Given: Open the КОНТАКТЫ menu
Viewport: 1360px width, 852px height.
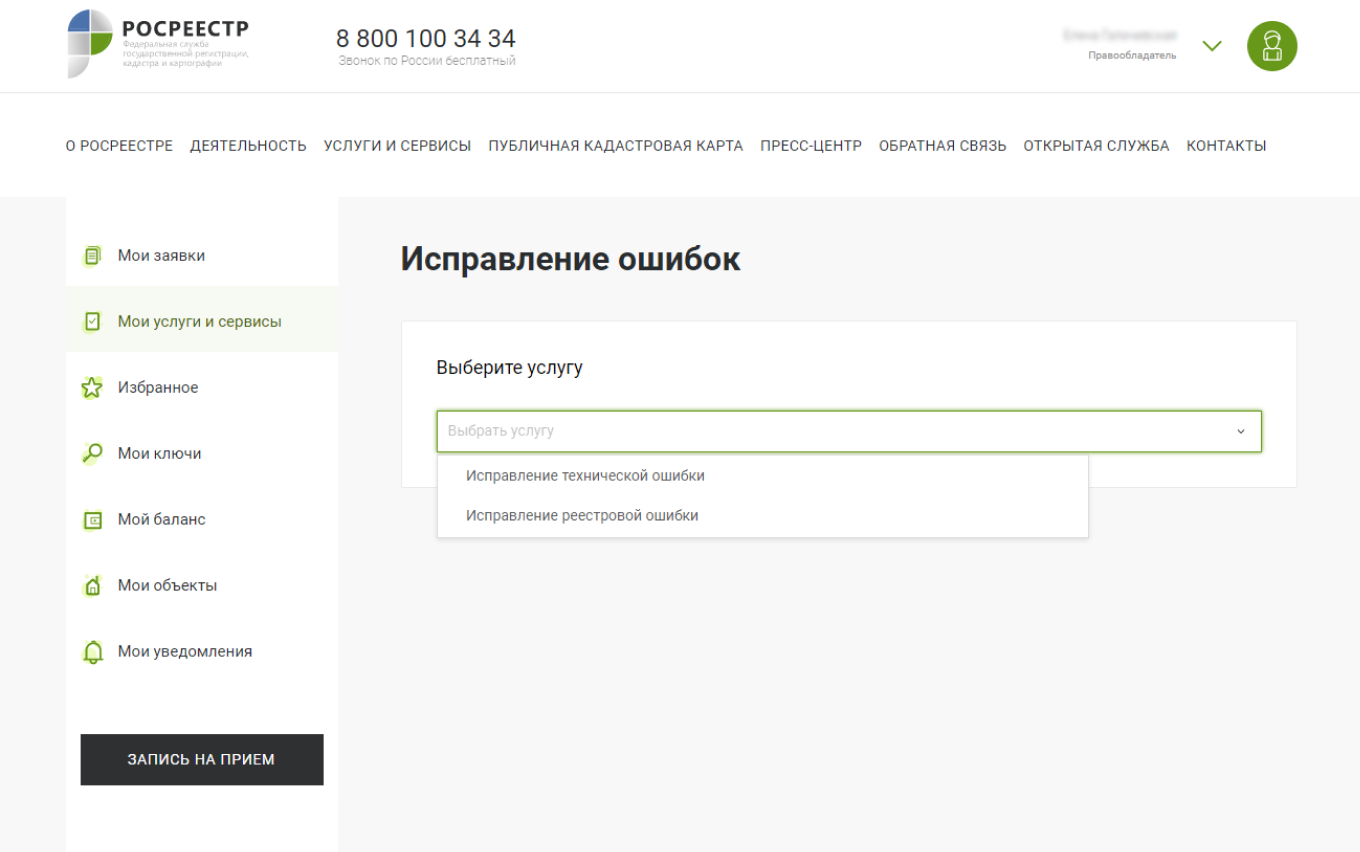Looking at the screenshot, I should (1226, 146).
